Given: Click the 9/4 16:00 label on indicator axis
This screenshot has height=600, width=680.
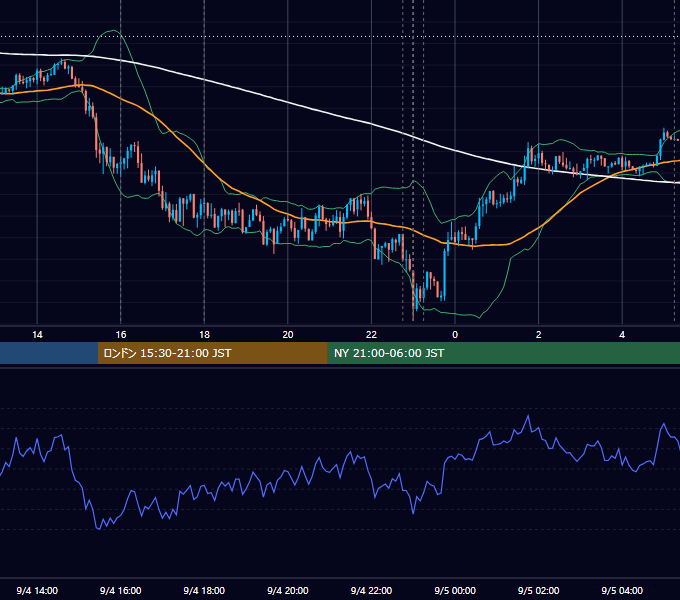Looking at the screenshot, I should tap(121, 591).
